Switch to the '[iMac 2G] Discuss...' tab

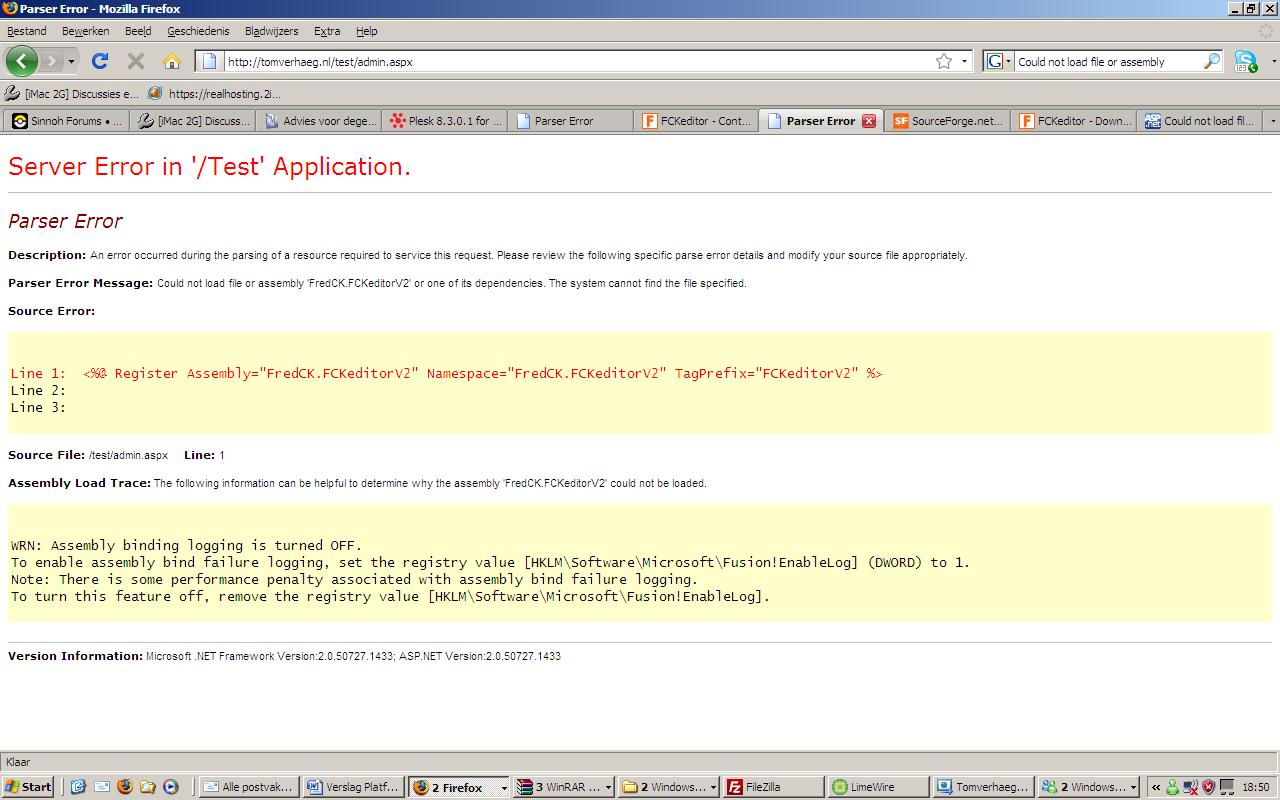pos(193,121)
